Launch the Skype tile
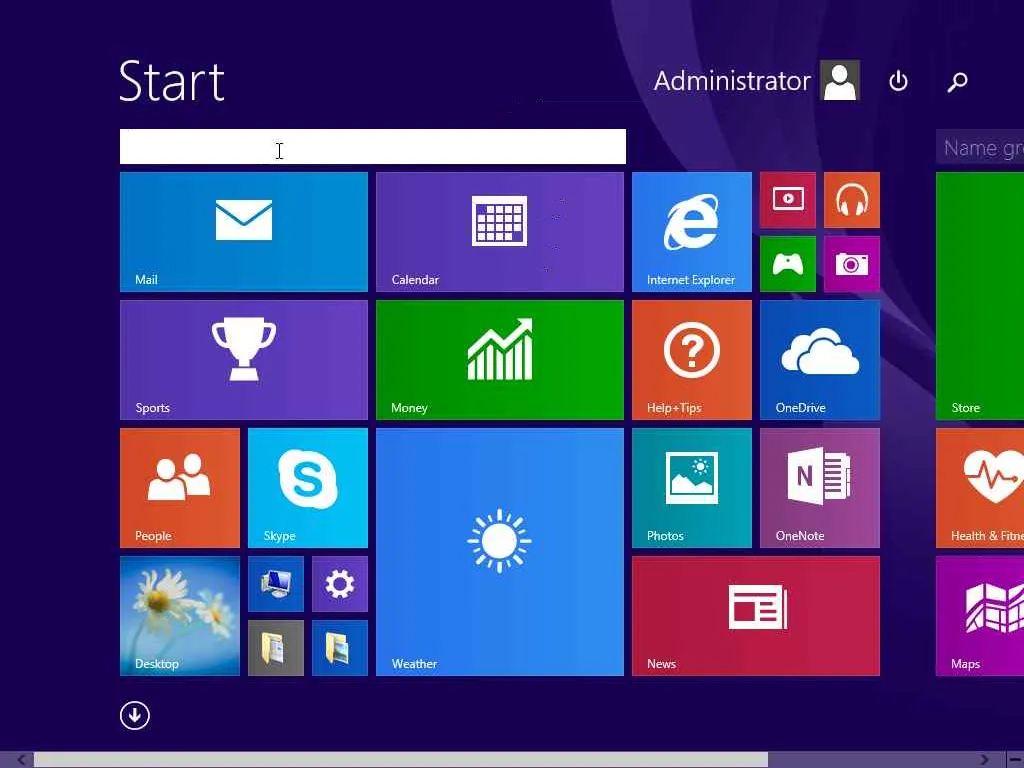 click(x=308, y=488)
